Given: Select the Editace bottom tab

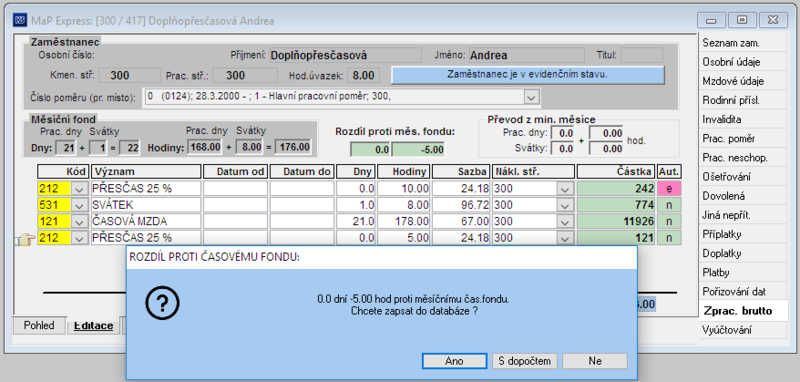Looking at the screenshot, I should [x=93, y=325].
